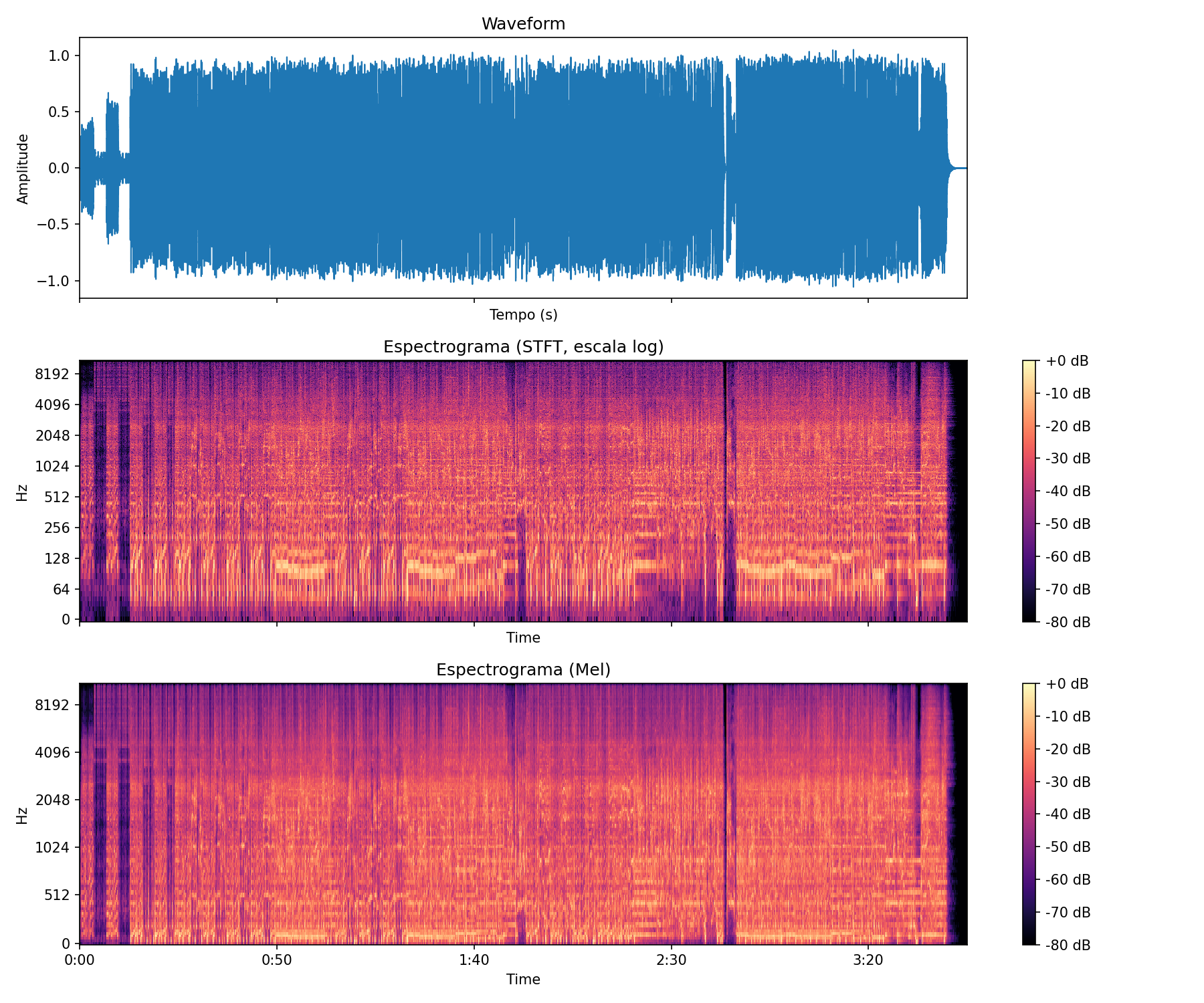Click the -40 dB label on STFT colorbar
1204x1003 pixels.
1068,491
